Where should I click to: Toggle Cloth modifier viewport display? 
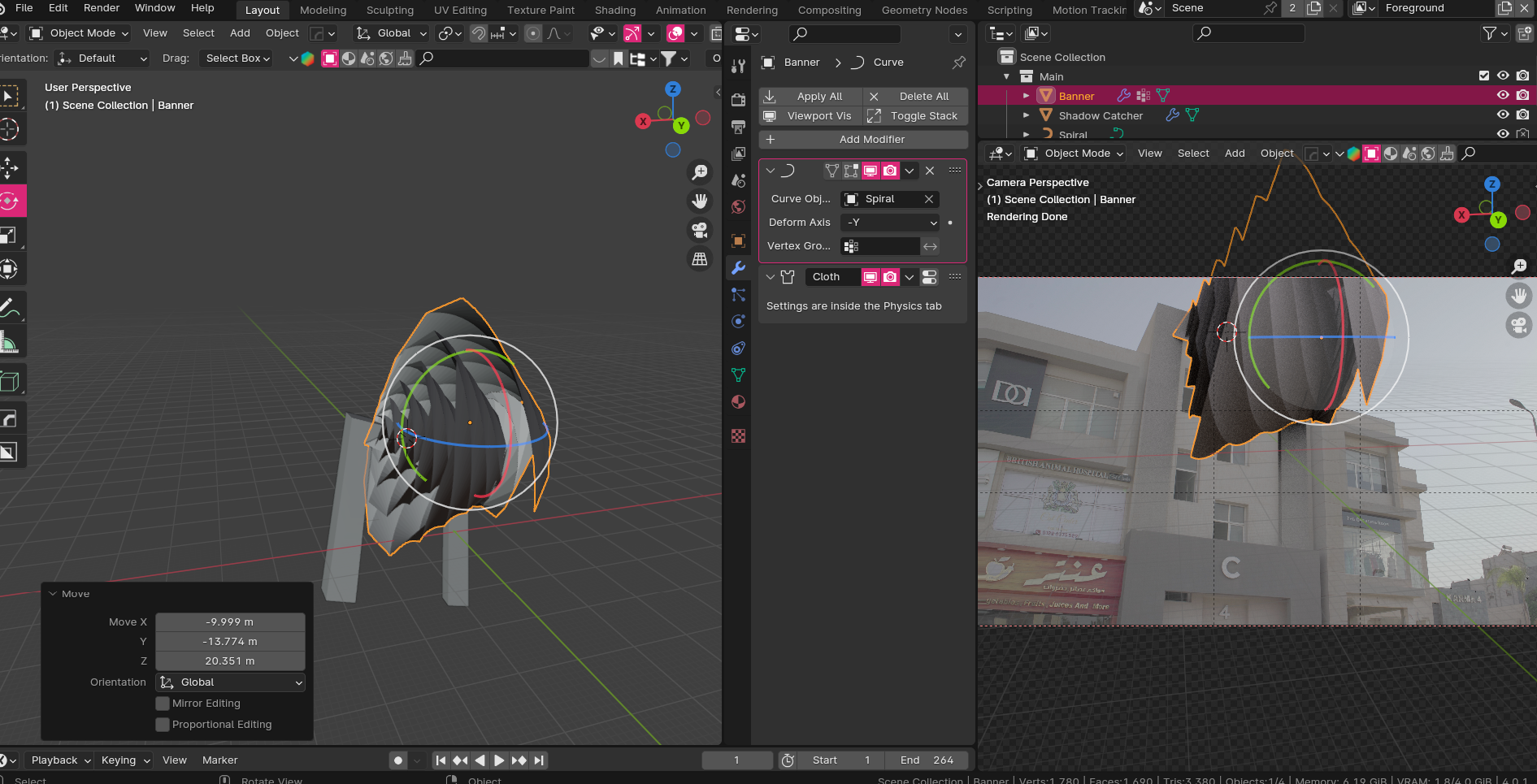pos(871,277)
